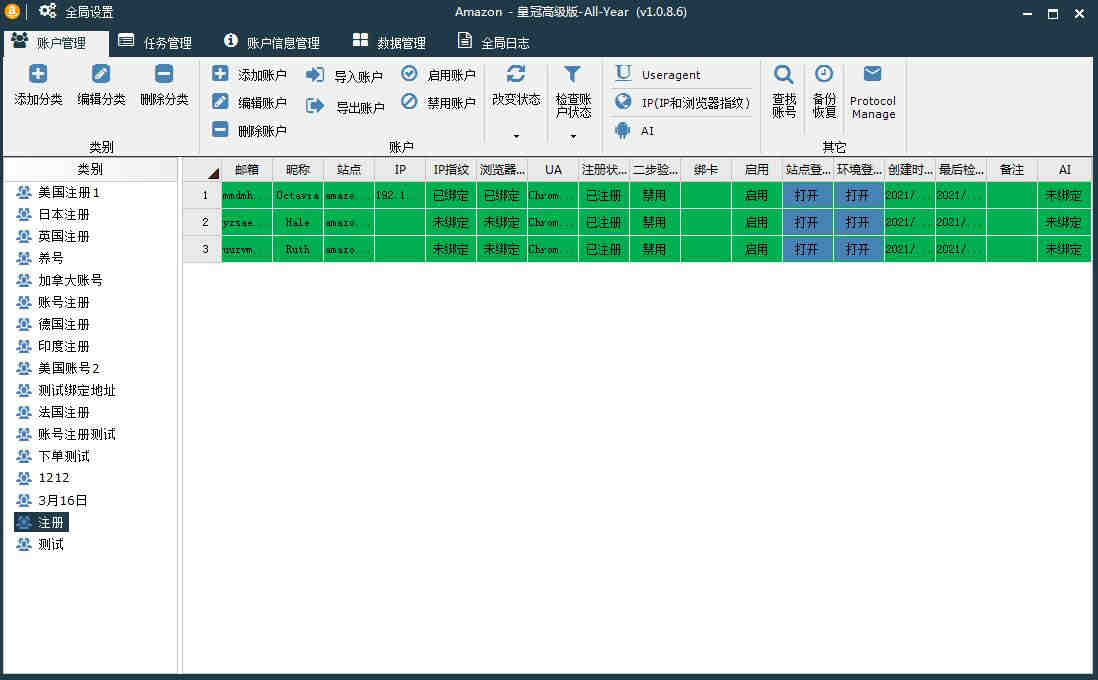This screenshot has width=1098, height=680.
Task: Select the 德国注册 category
Action: click(53, 324)
